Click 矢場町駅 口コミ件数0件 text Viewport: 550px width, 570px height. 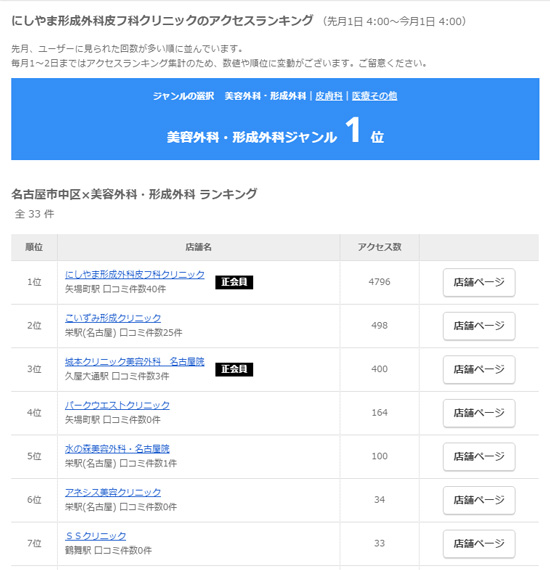point(112,420)
